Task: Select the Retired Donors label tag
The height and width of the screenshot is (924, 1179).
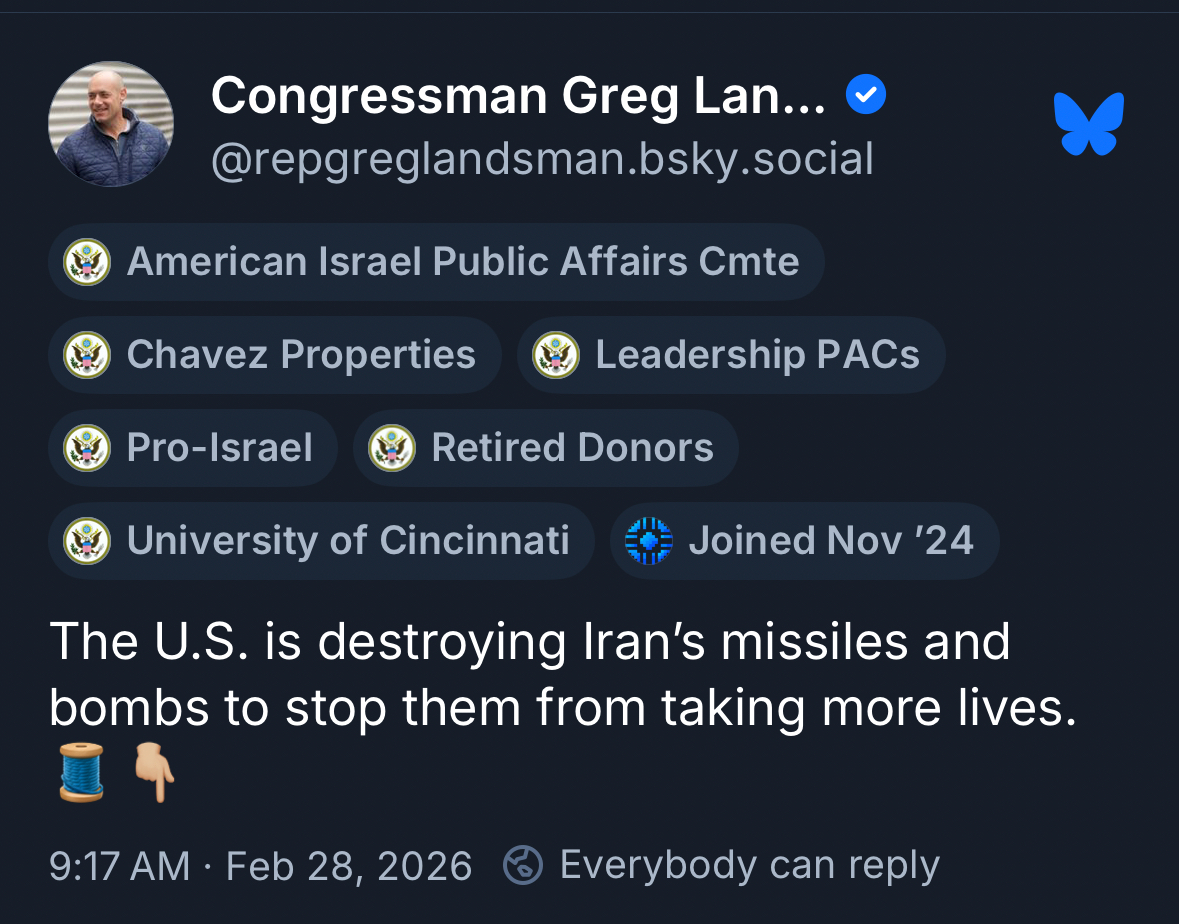Action: tap(572, 448)
